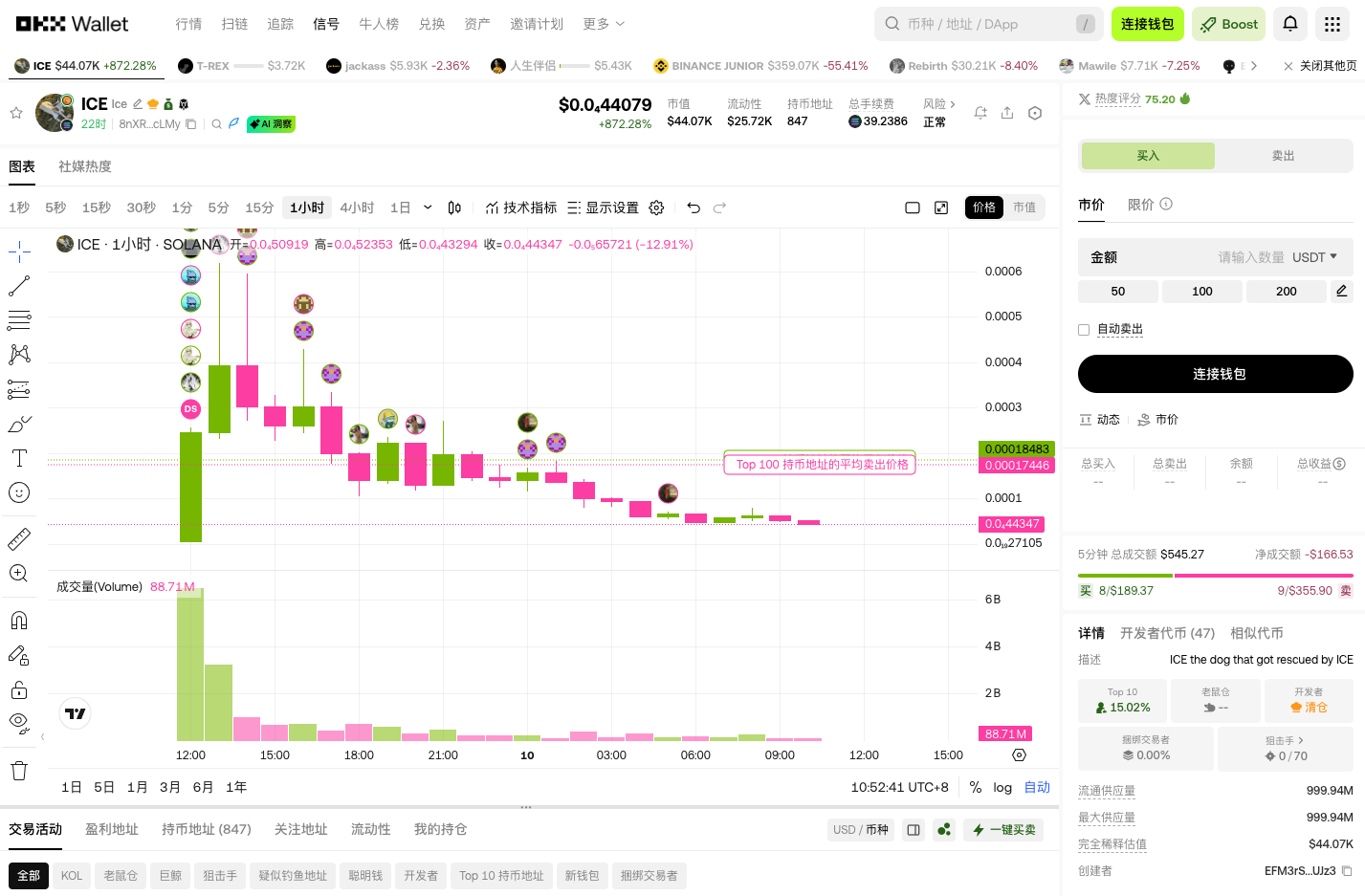Viewport: 1365px width, 896px height.
Task: Select the trend line drawing tool
Action: (x=19, y=286)
